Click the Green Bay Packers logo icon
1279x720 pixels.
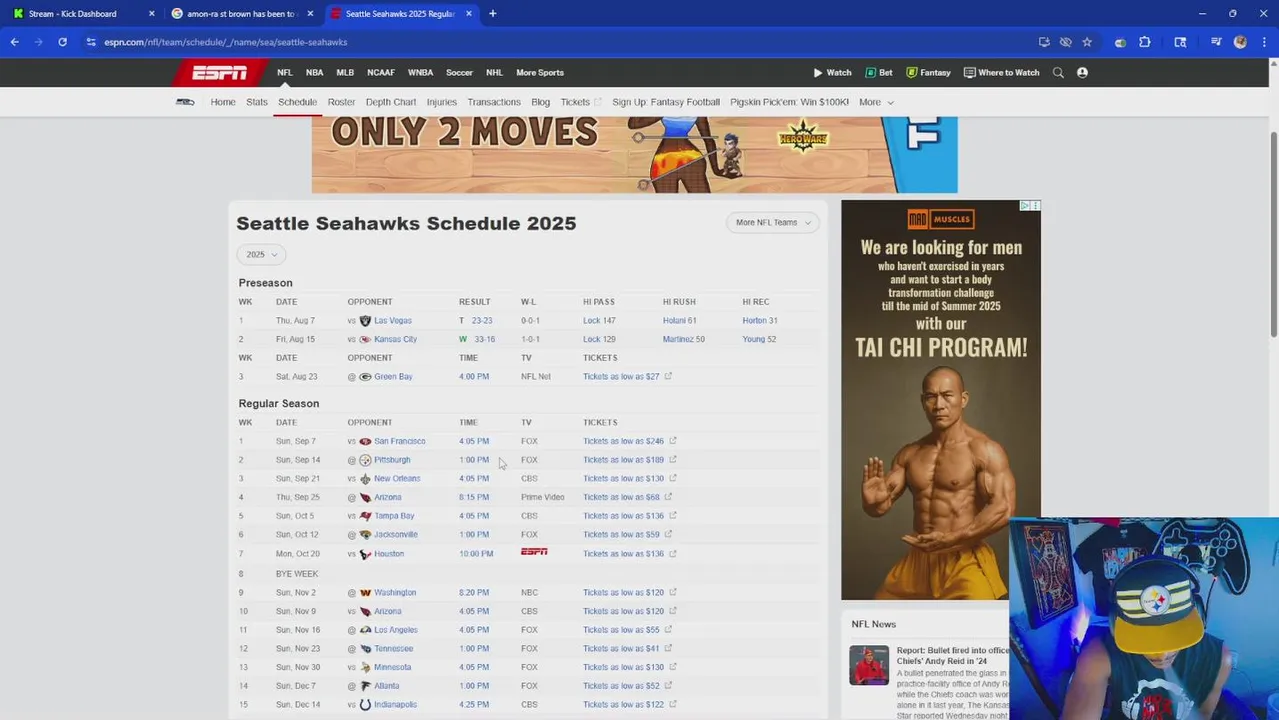(365, 377)
